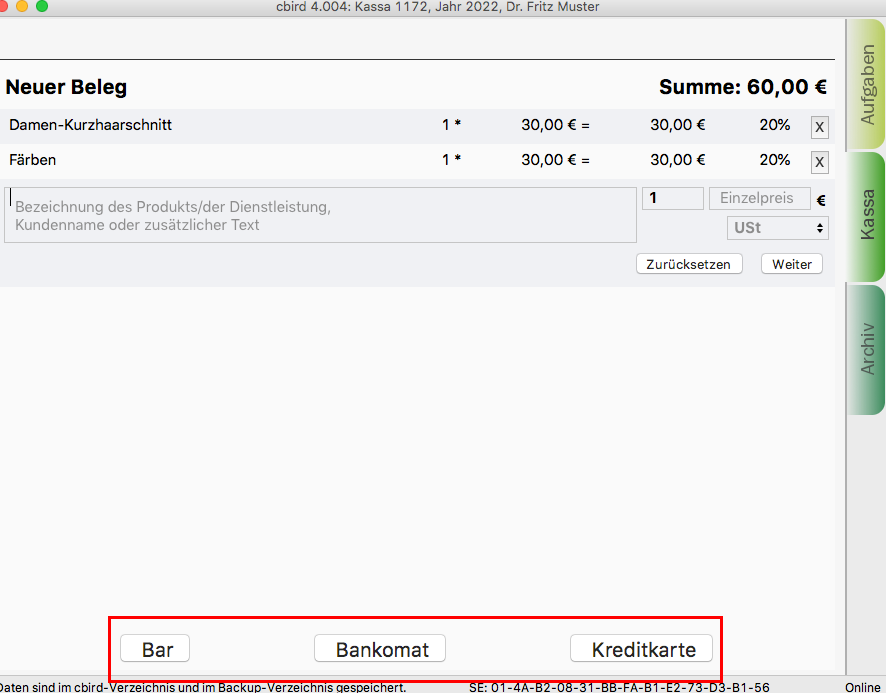
Task: Minimize the cbird window
Action: coord(23,6)
